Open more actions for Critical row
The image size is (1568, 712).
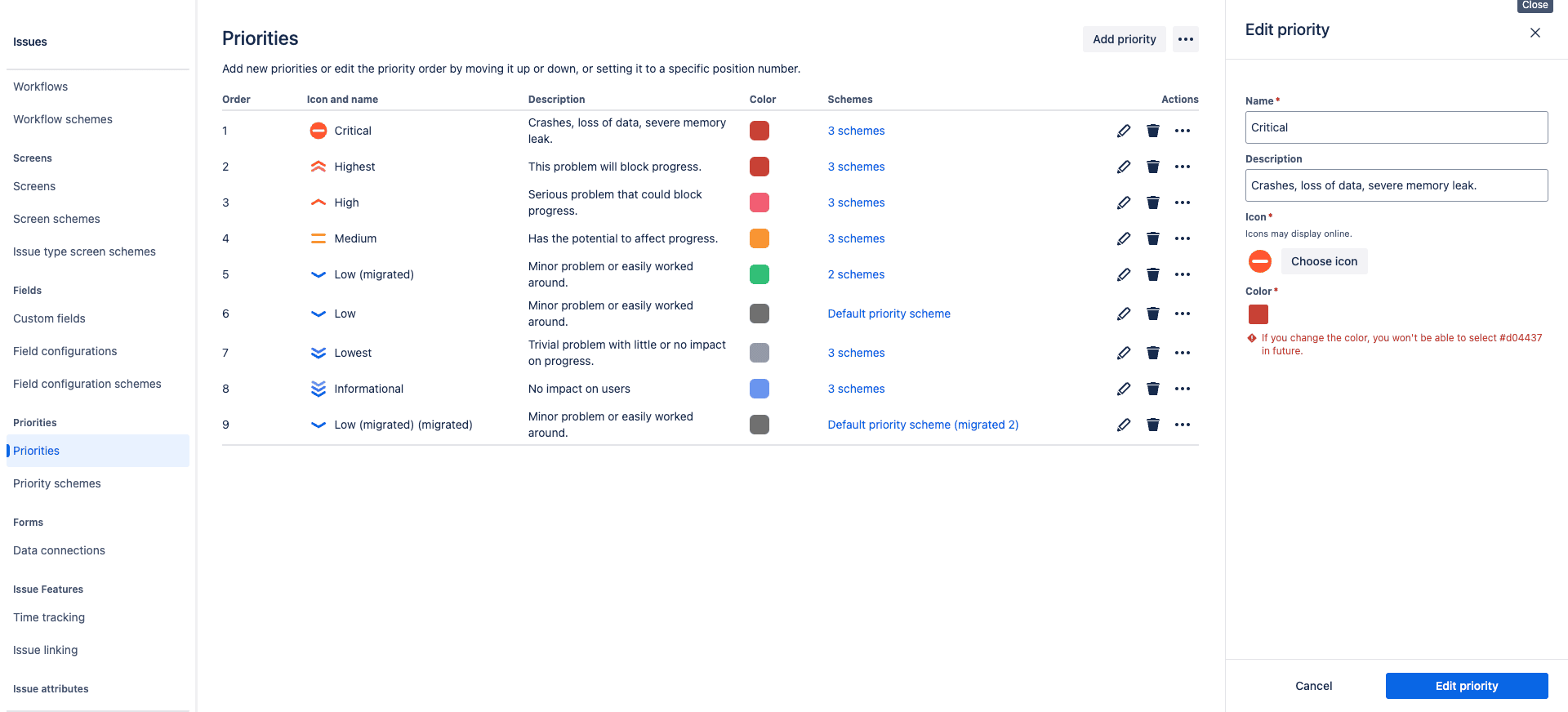pyautogui.click(x=1183, y=131)
